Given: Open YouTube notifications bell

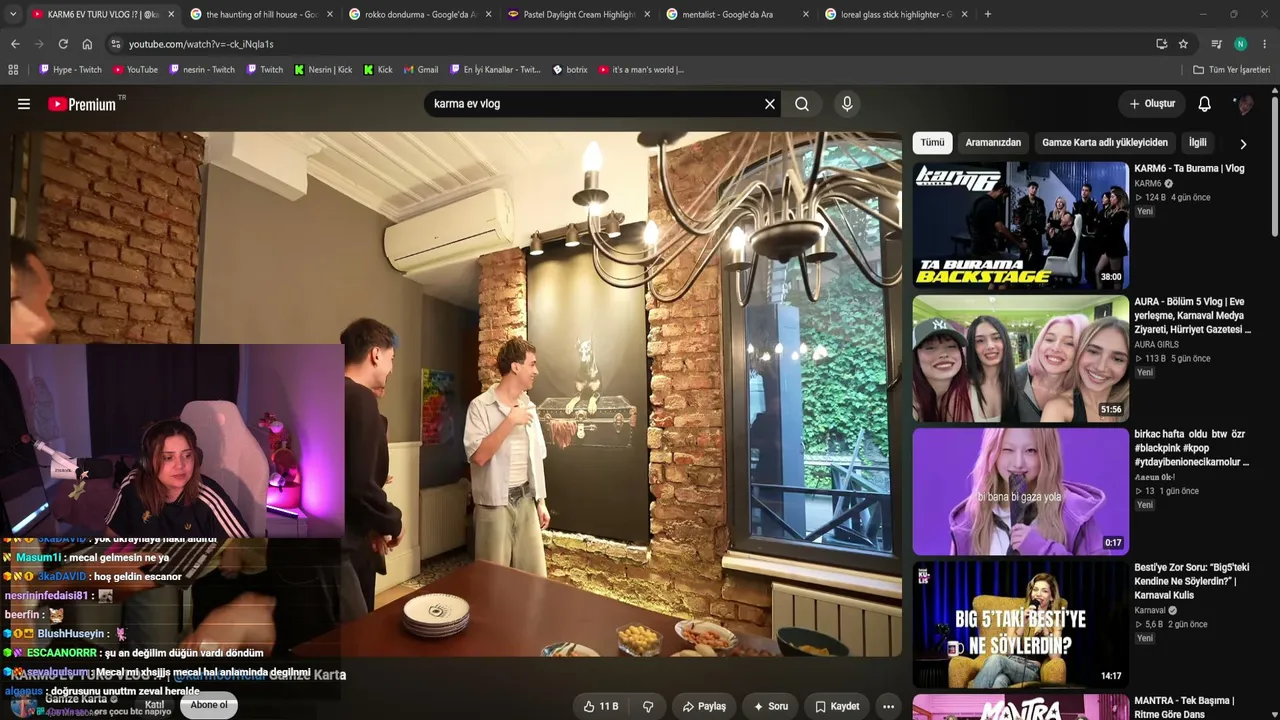Looking at the screenshot, I should tap(1205, 104).
